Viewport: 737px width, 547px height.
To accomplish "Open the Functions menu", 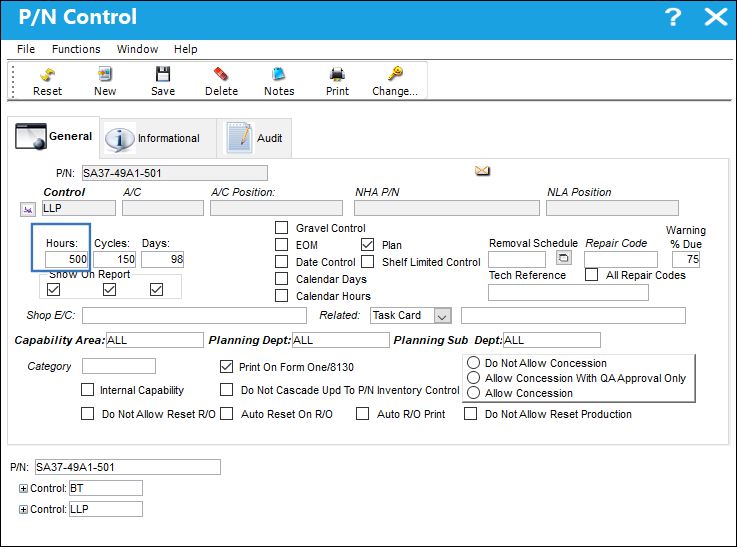I will (x=76, y=49).
